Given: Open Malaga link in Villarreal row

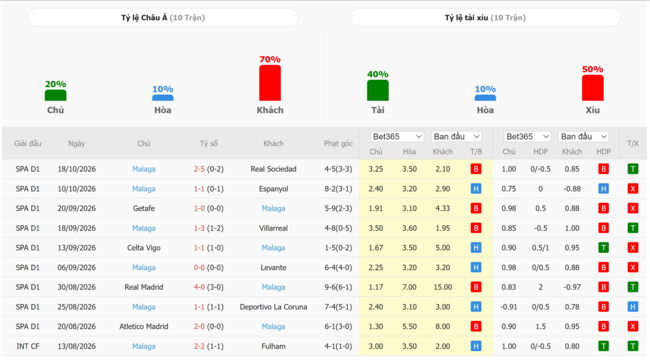Looking at the screenshot, I should [144, 228].
